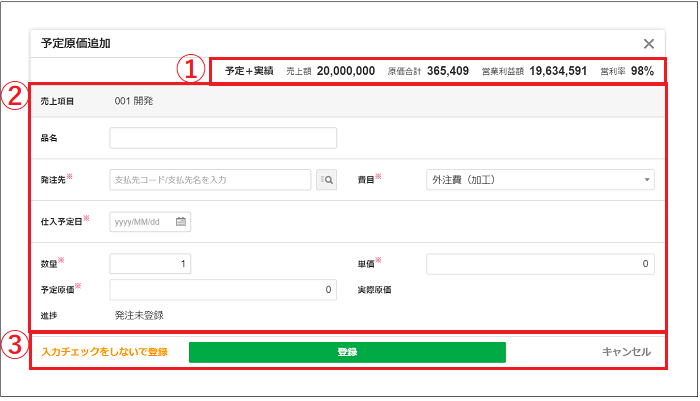700x401 pixels.
Task: Click the 入力チェックをしないで登録 link
Action: point(104,352)
